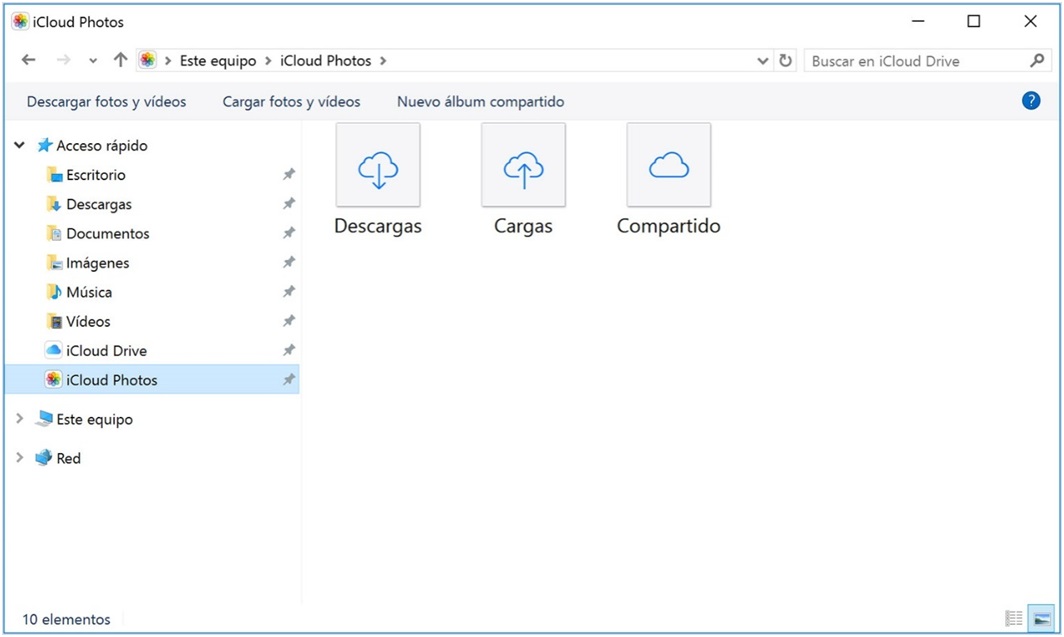This screenshot has height=637, width=1064.
Task: Click iCloud Photos in the breadcrumb
Action: click(x=326, y=61)
